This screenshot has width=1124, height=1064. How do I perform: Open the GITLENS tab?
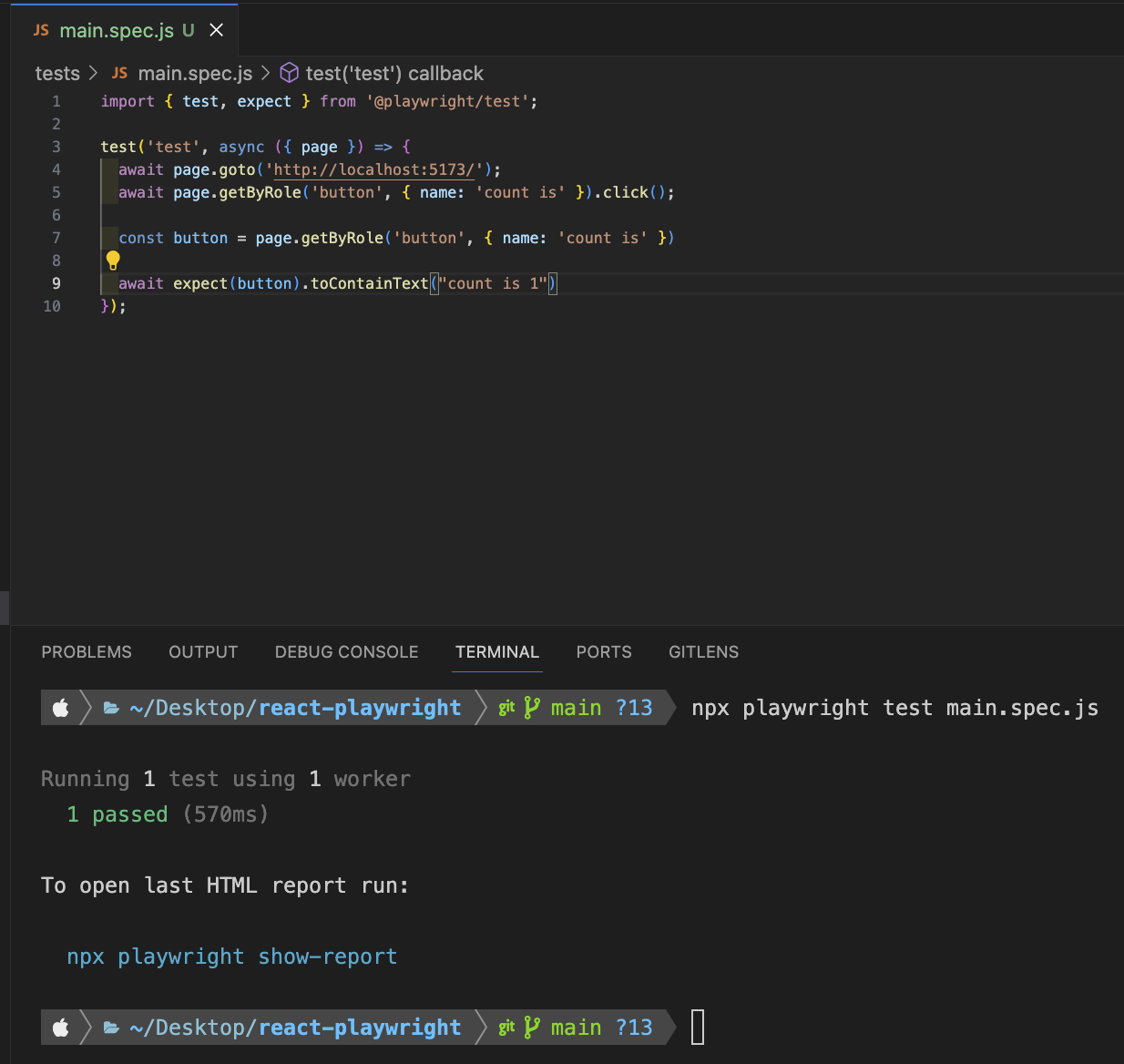[703, 652]
